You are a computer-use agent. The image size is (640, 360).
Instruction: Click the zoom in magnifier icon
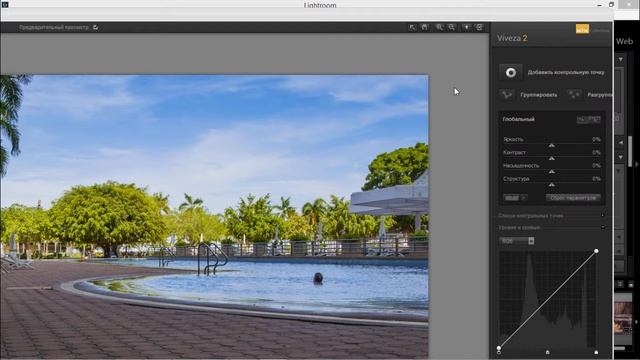439,27
